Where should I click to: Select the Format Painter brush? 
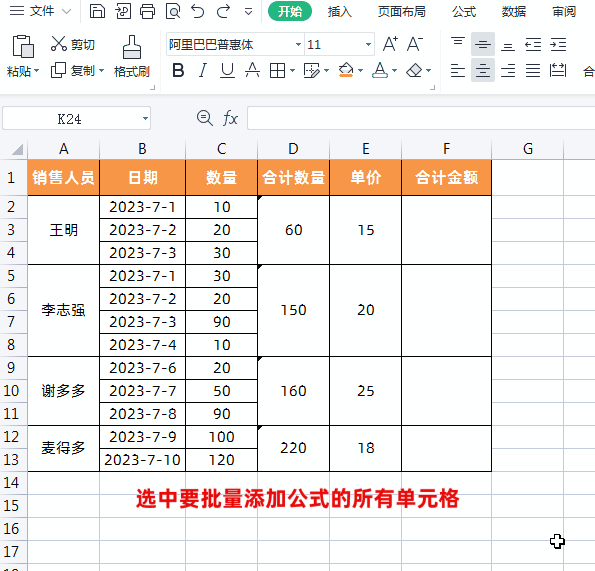[x=132, y=47]
